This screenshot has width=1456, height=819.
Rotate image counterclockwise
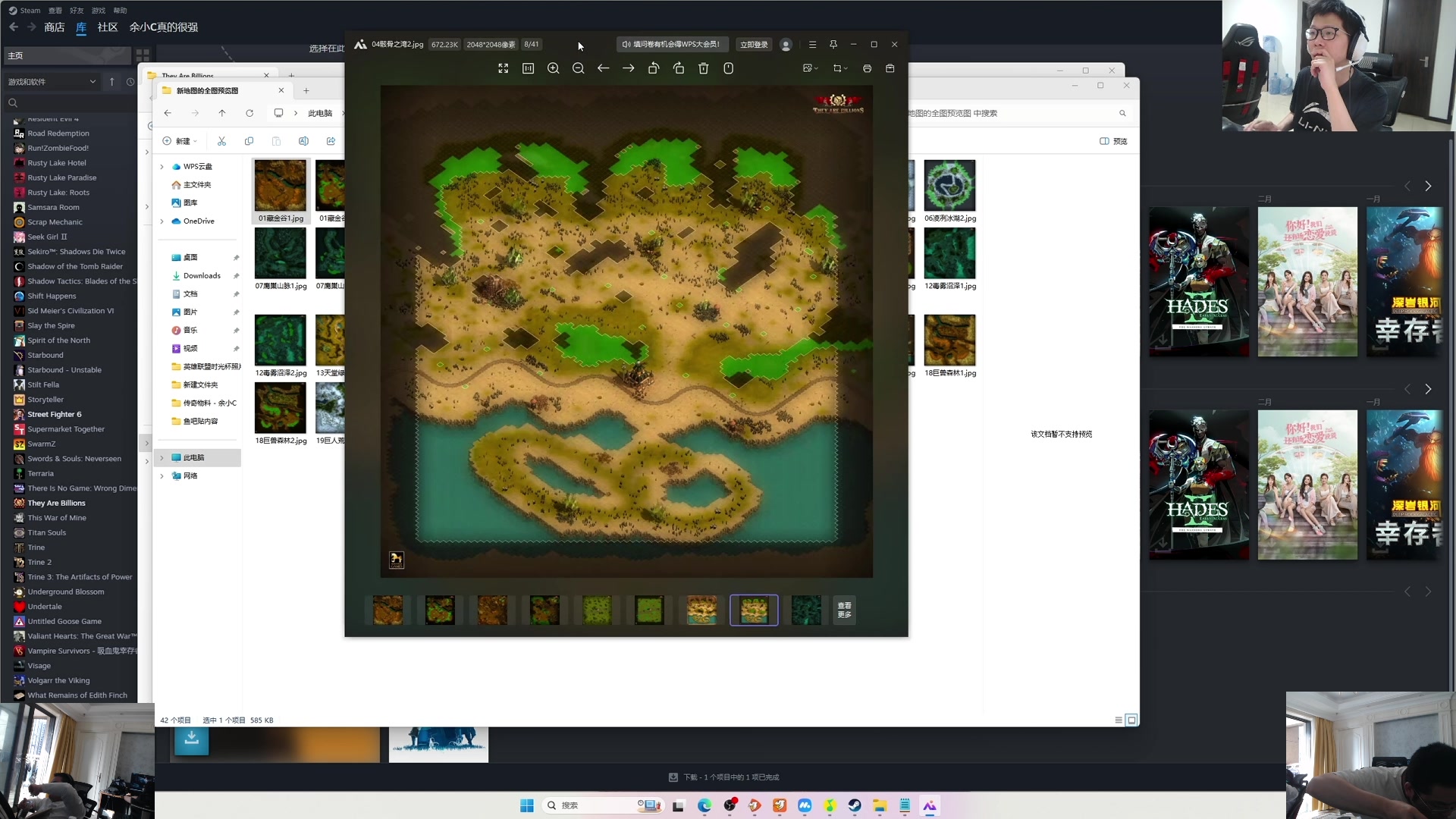click(654, 68)
